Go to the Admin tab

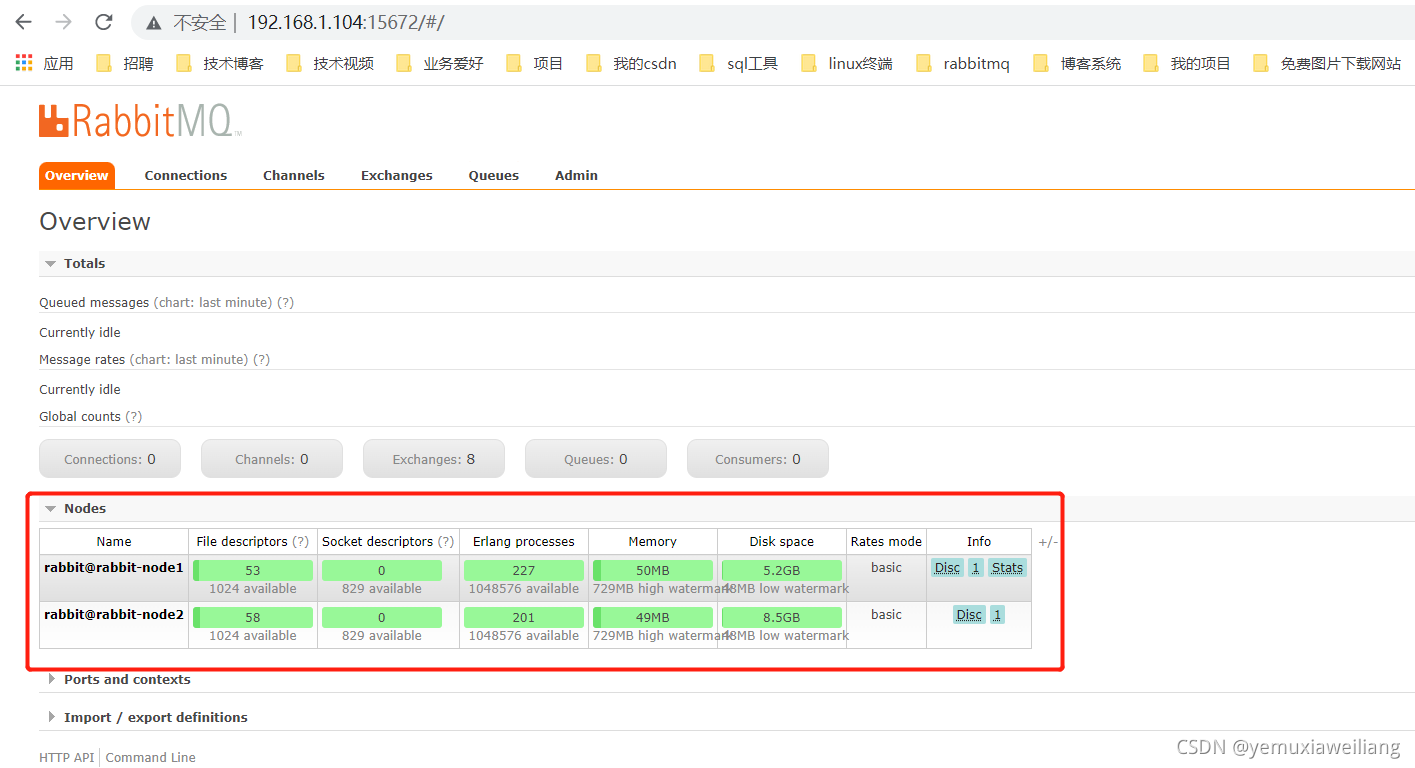tap(576, 175)
